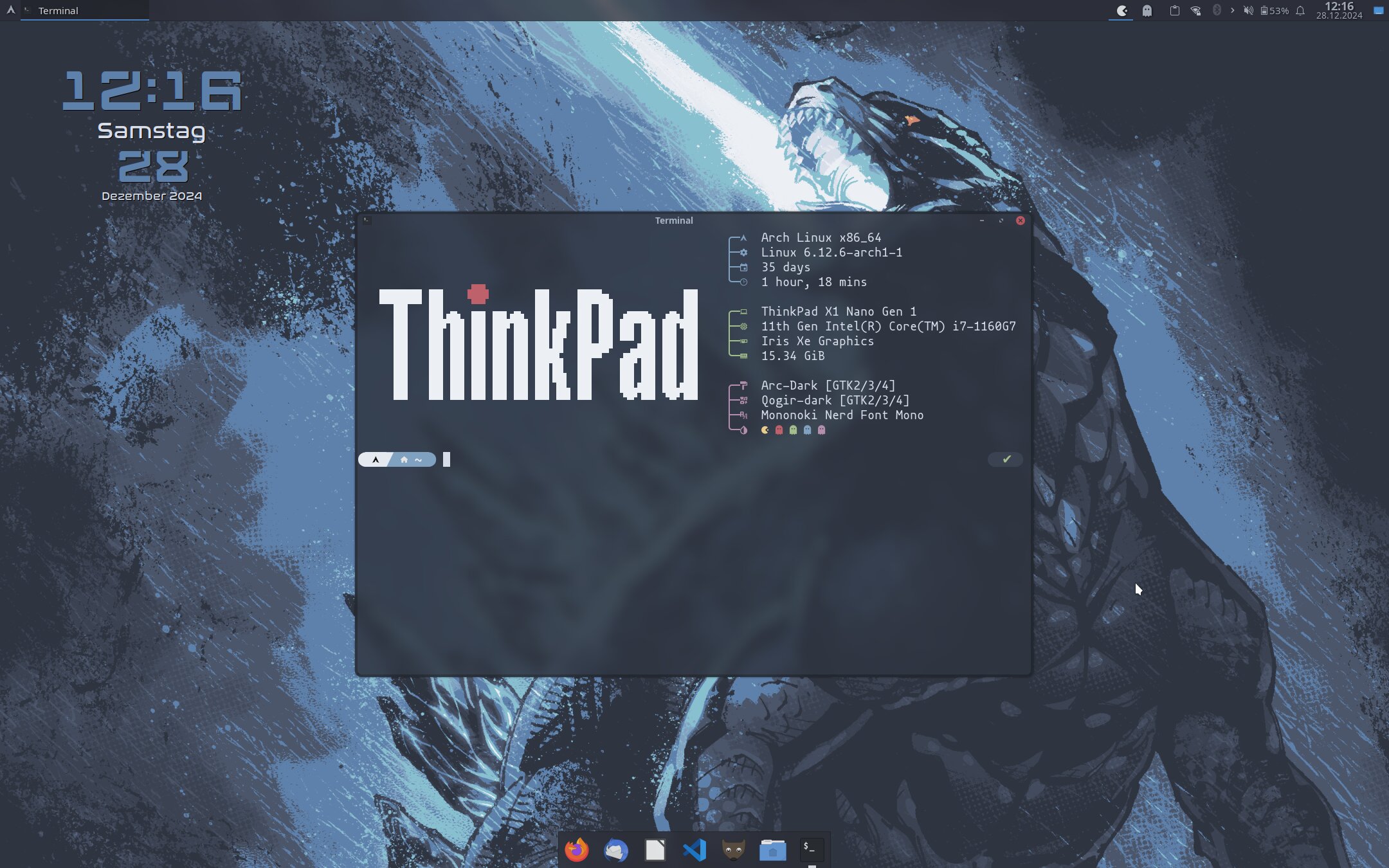Open the notifications bell
This screenshot has width=1389, height=868.
tap(1300, 10)
